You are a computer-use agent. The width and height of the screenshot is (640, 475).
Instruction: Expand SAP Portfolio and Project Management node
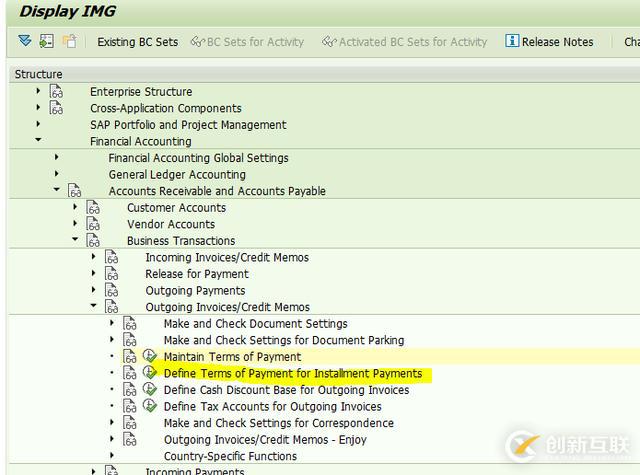point(38,124)
